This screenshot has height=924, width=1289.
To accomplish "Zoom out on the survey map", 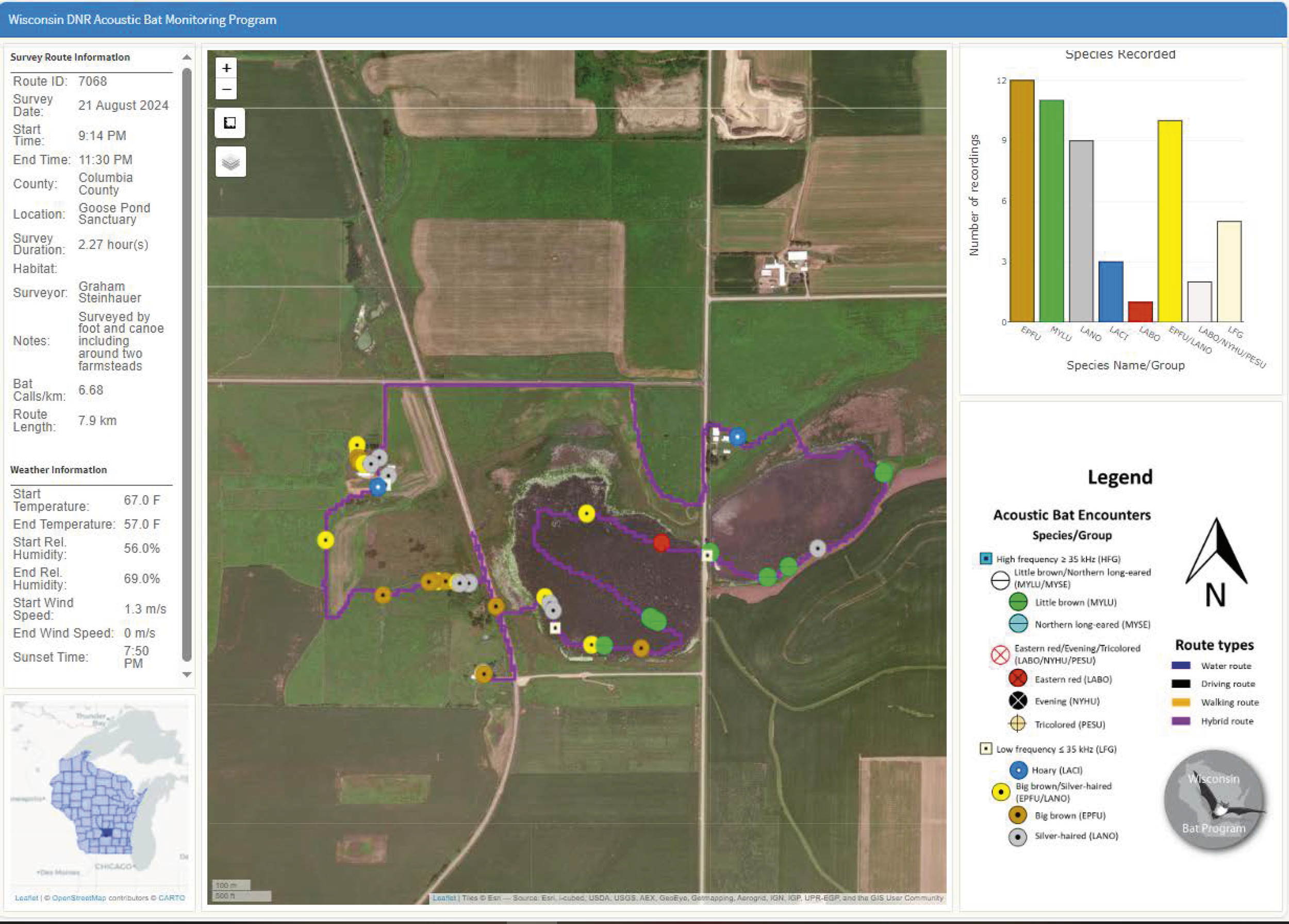I will [x=227, y=89].
